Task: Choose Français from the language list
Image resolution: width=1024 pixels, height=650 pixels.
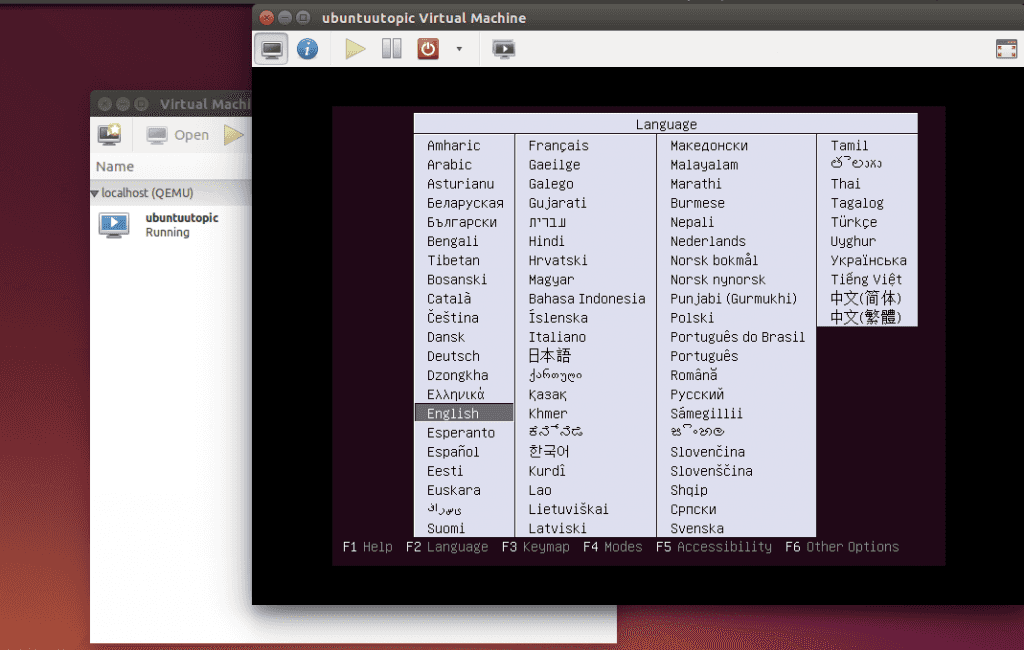Action: point(558,146)
